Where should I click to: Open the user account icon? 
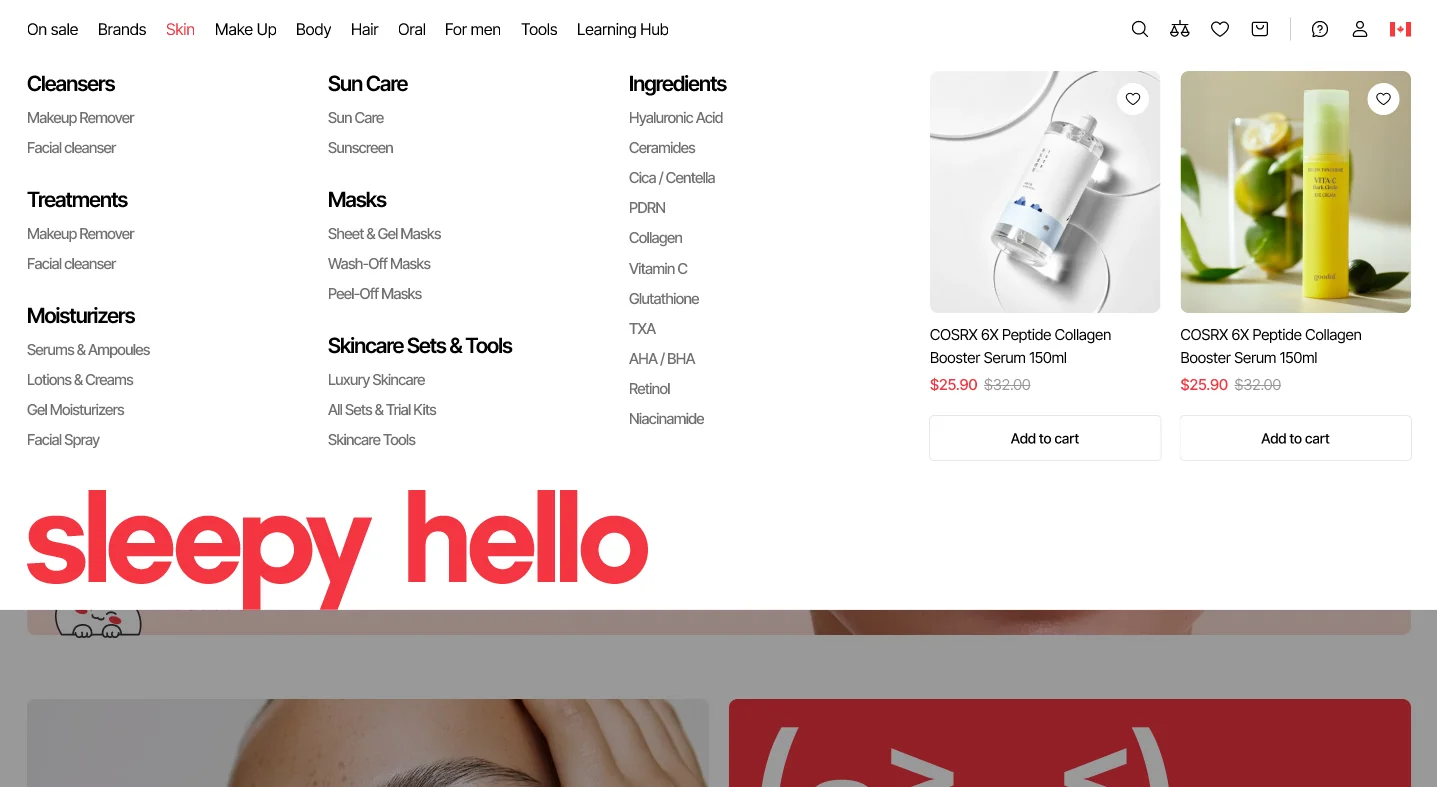point(1359,29)
